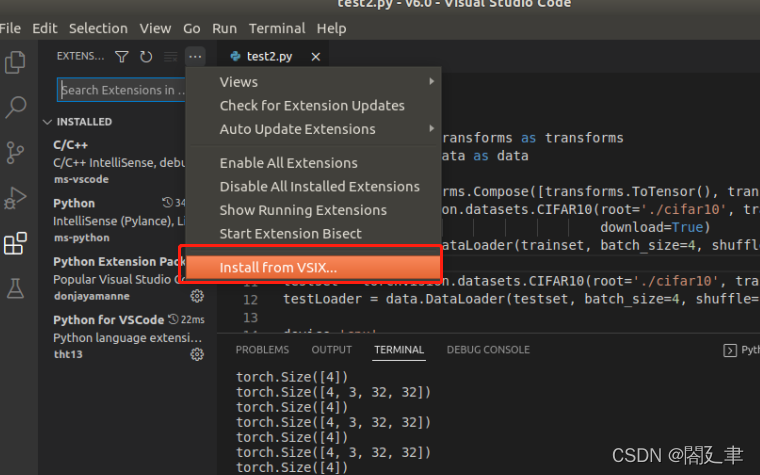The width and height of the screenshot is (760, 475).
Task: Click publisher name ms-vscode
Action: coord(81,179)
